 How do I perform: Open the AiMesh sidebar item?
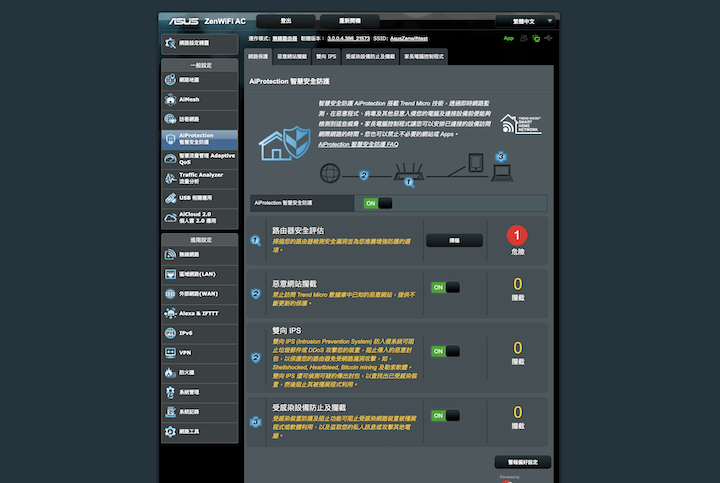(x=199, y=100)
